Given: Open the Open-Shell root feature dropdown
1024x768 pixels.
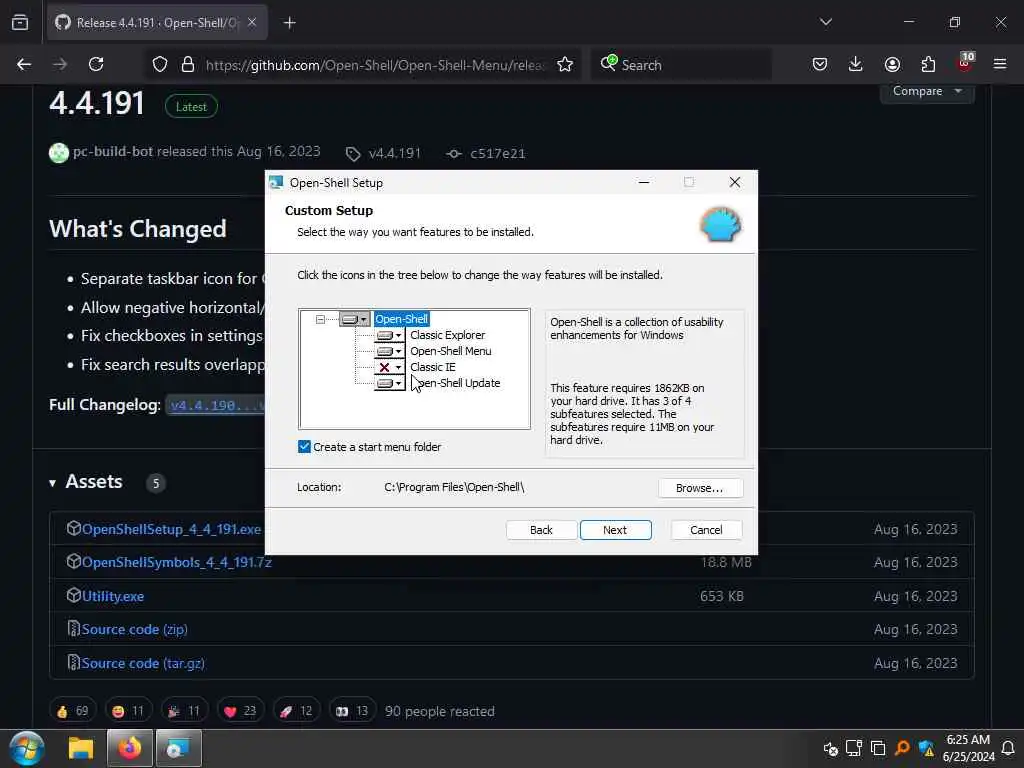Looking at the screenshot, I should pos(355,319).
